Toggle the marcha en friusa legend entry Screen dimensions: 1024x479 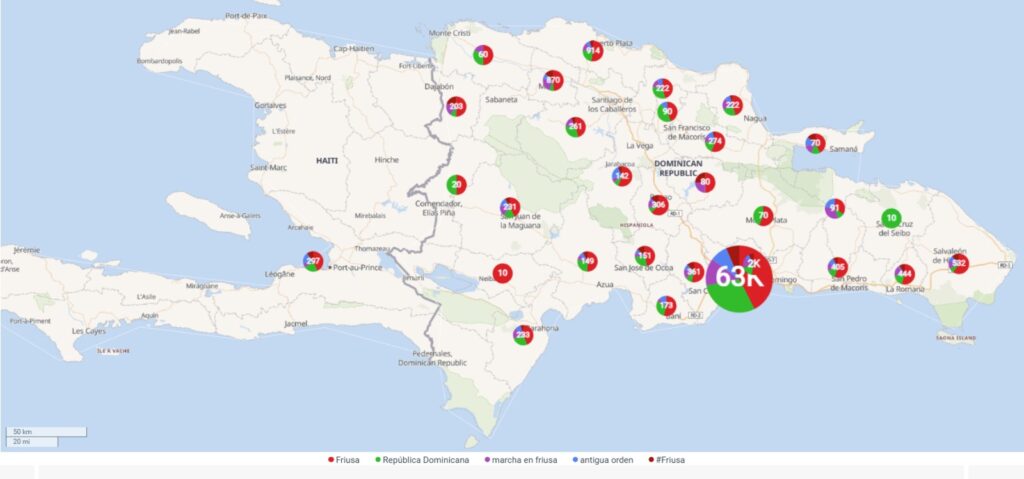point(520,460)
